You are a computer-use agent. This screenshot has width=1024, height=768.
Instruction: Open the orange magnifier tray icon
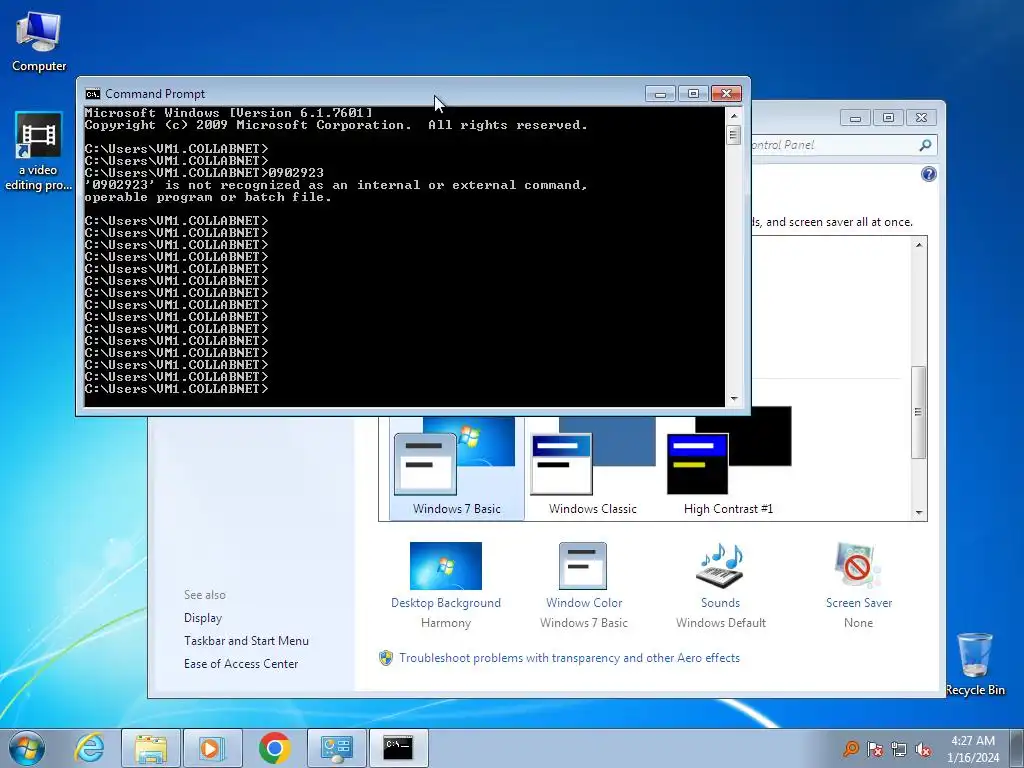click(x=851, y=748)
